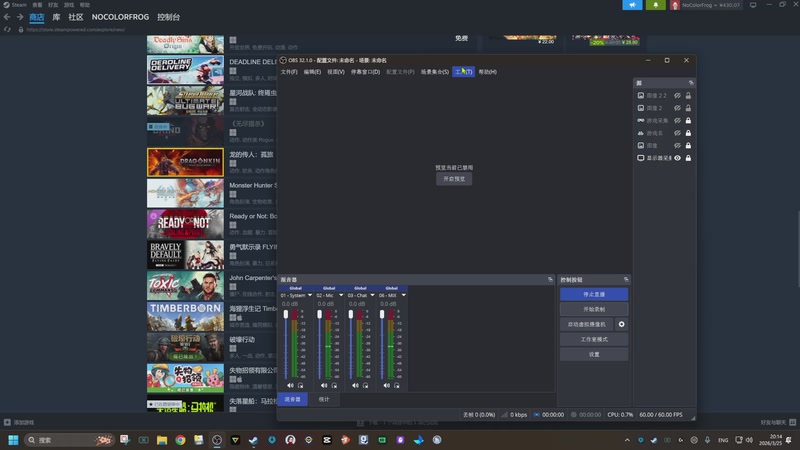
Task: Adjust the 01 - System volume fader
Action: [286, 314]
